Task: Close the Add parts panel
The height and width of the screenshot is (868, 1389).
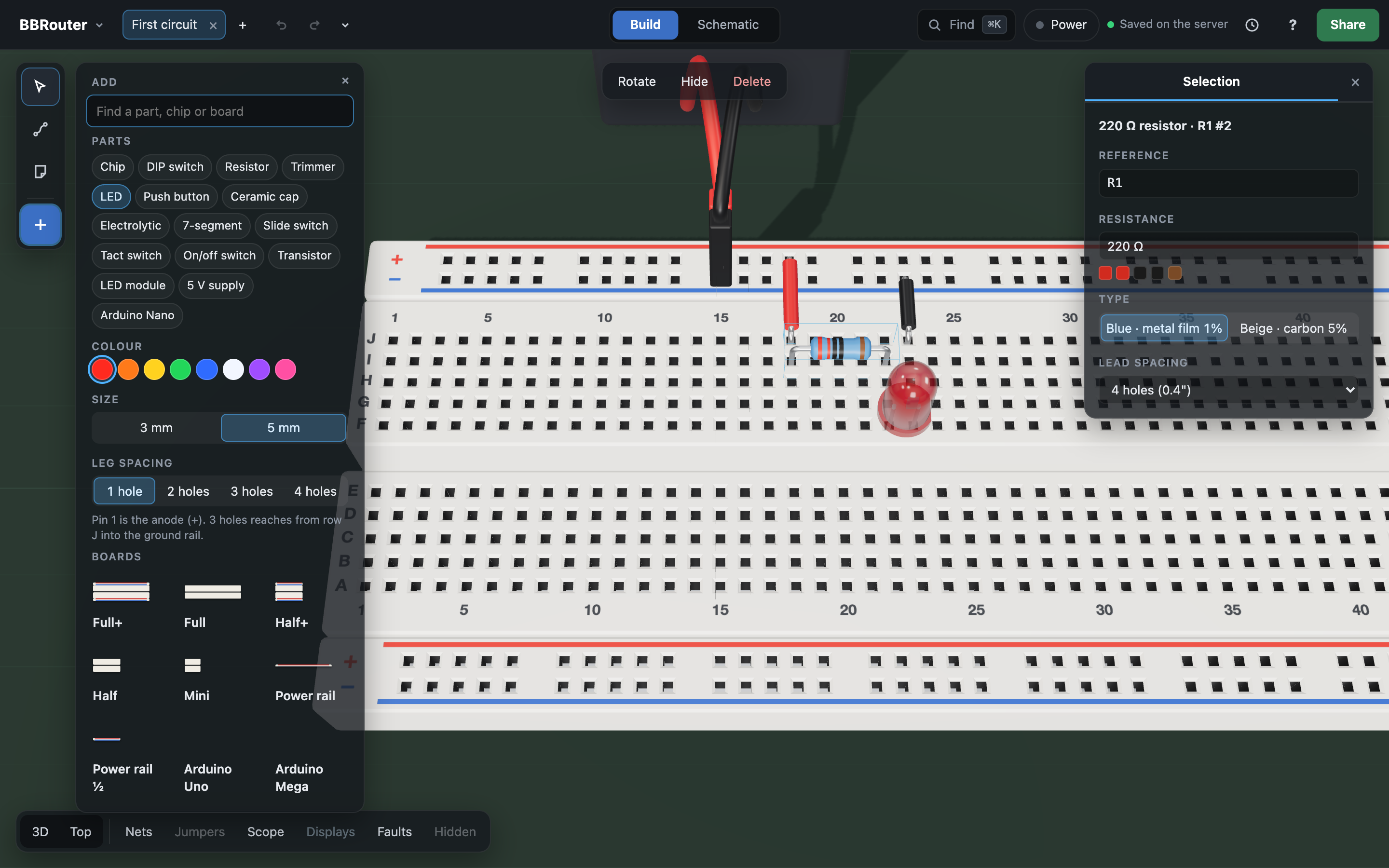Action: point(345,81)
